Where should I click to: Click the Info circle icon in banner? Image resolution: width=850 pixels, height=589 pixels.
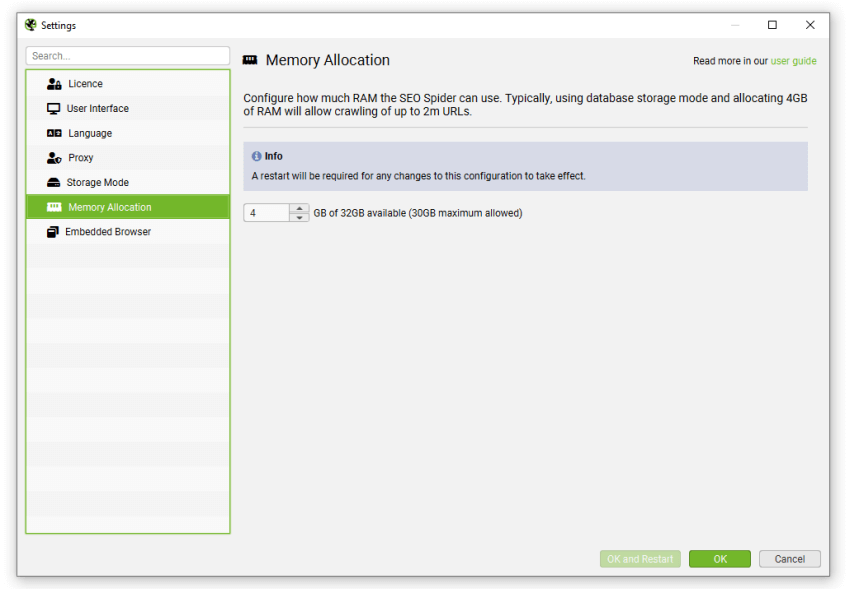259,156
